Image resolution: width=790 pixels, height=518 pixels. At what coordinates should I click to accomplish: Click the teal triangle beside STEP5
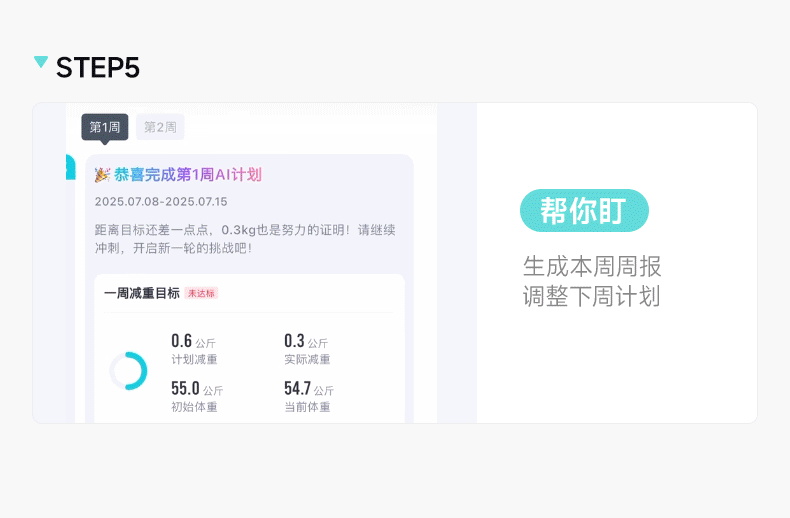[x=41, y=63]
